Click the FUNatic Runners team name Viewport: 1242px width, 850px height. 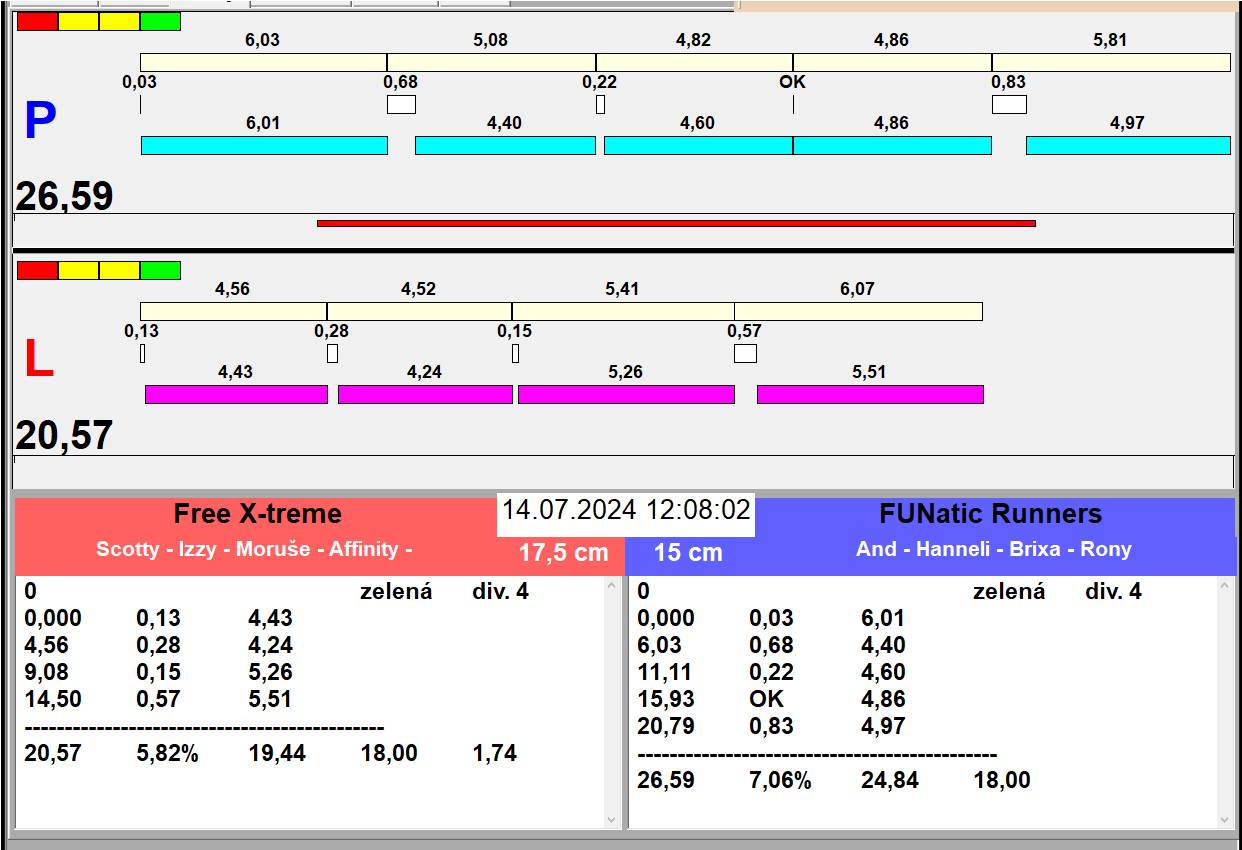point(990,514)
